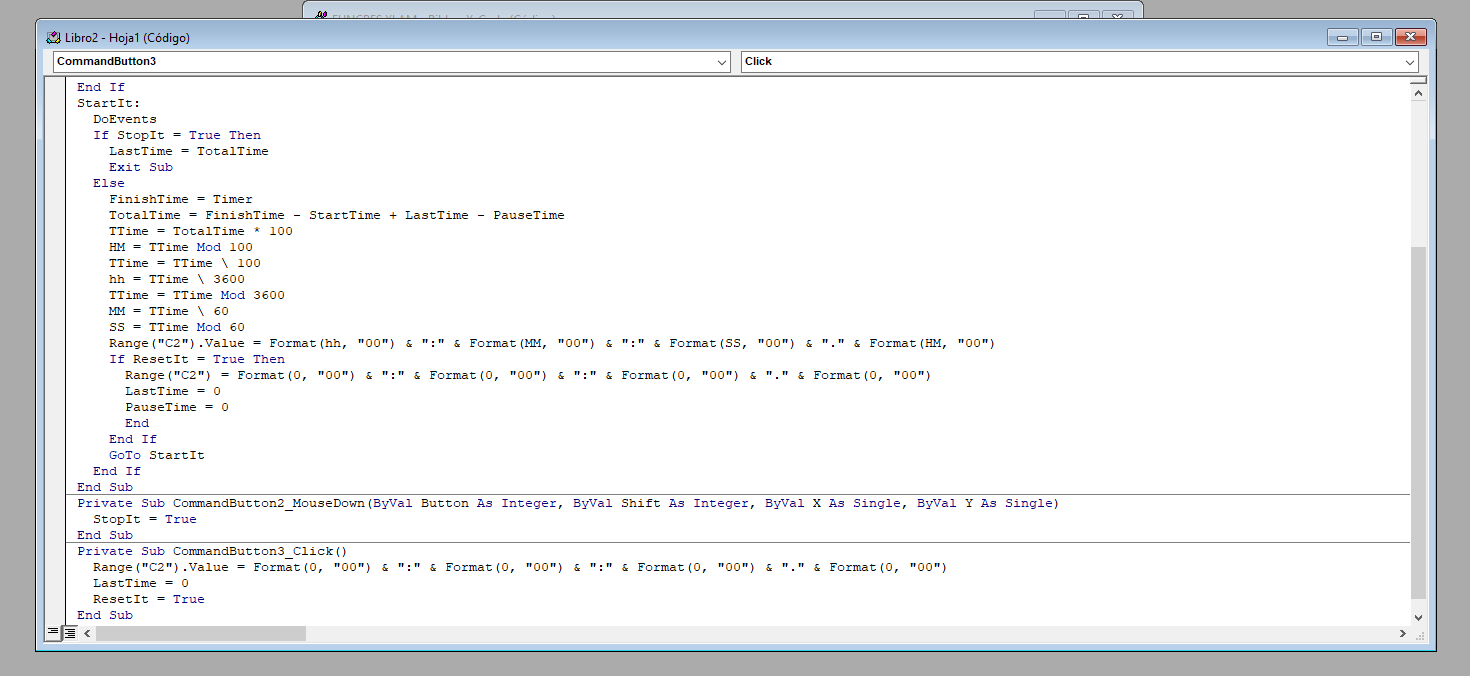Click the vertical scrollbar thumb
The height and width of the screenshot is (676, 1470).
[x=1418, y=420]
